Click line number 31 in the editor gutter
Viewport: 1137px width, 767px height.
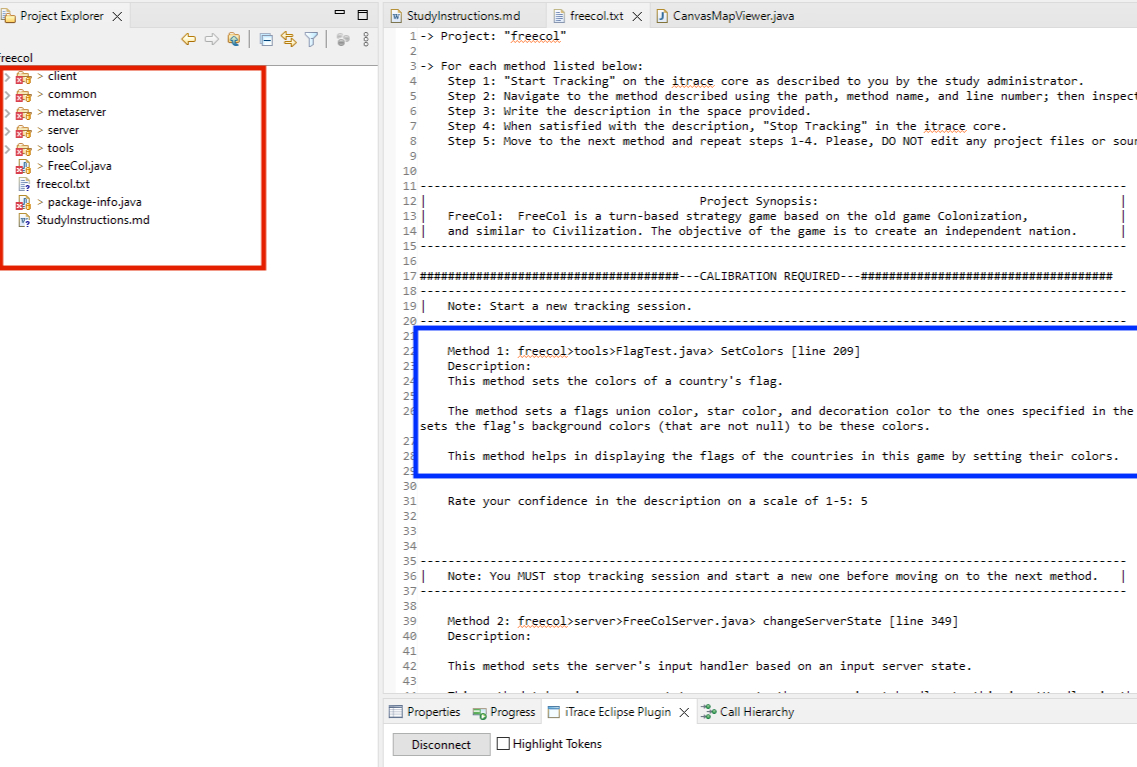click(410, 501)
